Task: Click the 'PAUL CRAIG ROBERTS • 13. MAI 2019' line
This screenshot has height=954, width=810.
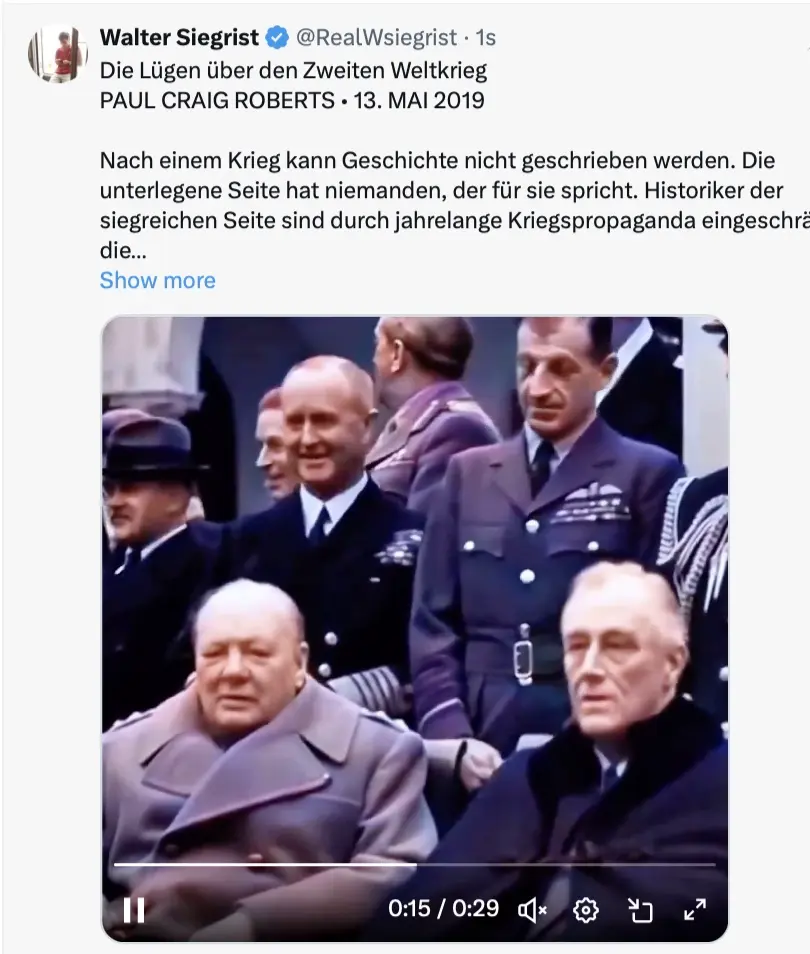Action: click(x=292, y=100)
